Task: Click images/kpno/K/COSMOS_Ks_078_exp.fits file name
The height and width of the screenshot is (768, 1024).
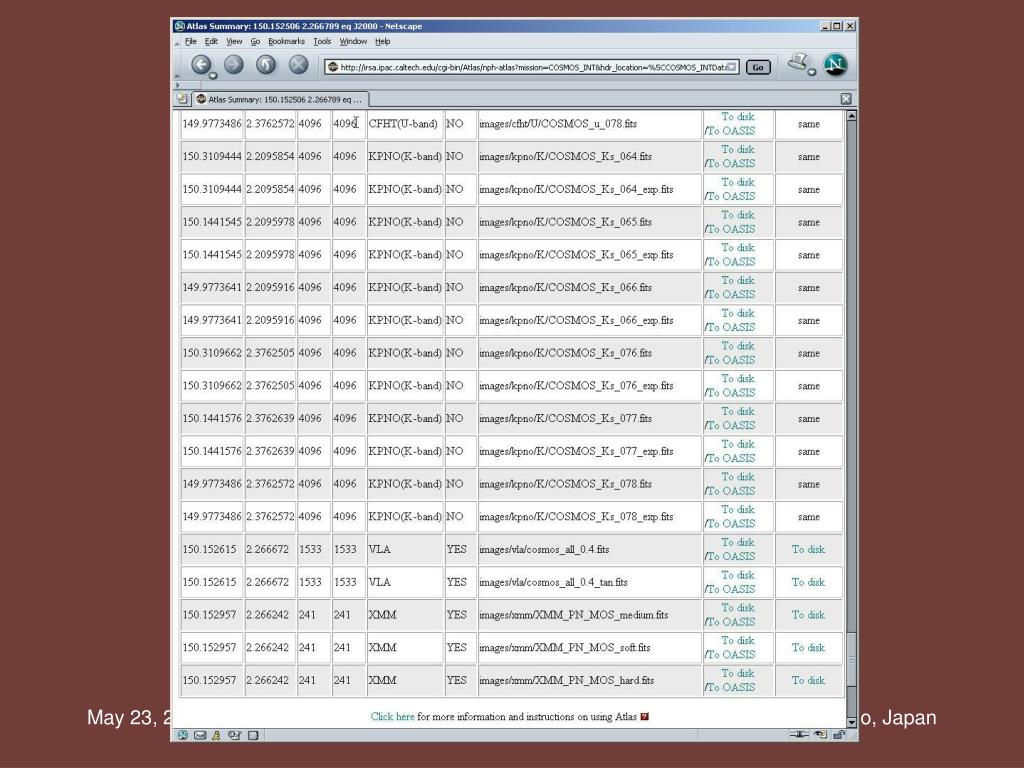Action: [x=576, y=517]
